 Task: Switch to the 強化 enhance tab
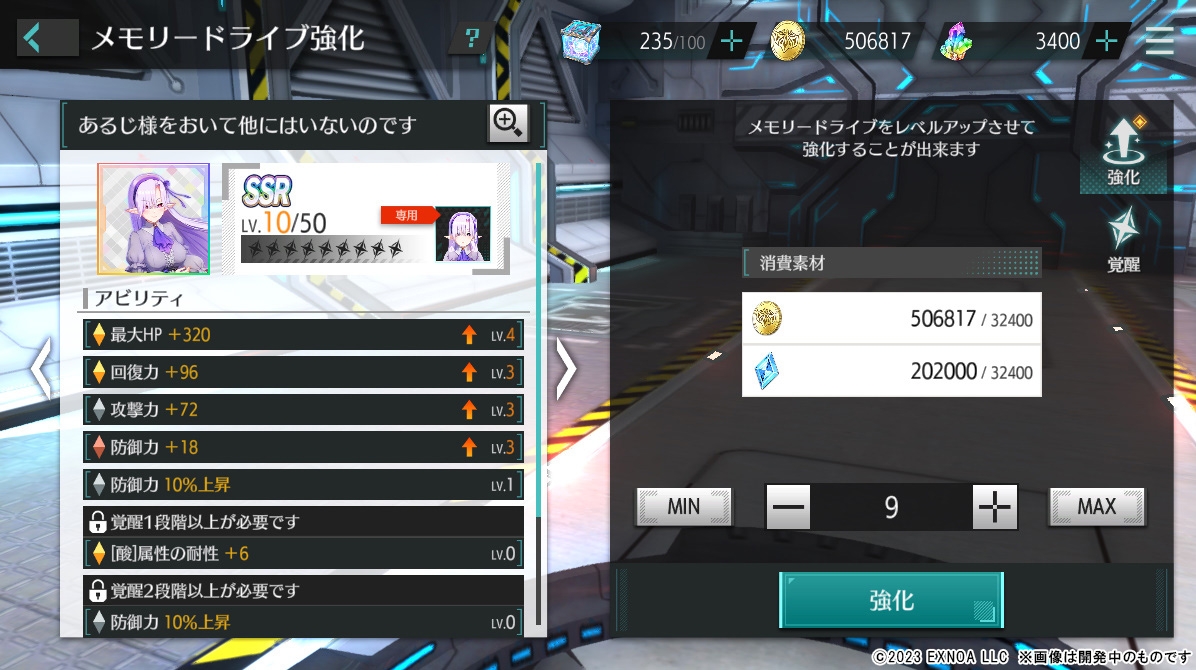pyautogui.click(x=1123, y=153)
